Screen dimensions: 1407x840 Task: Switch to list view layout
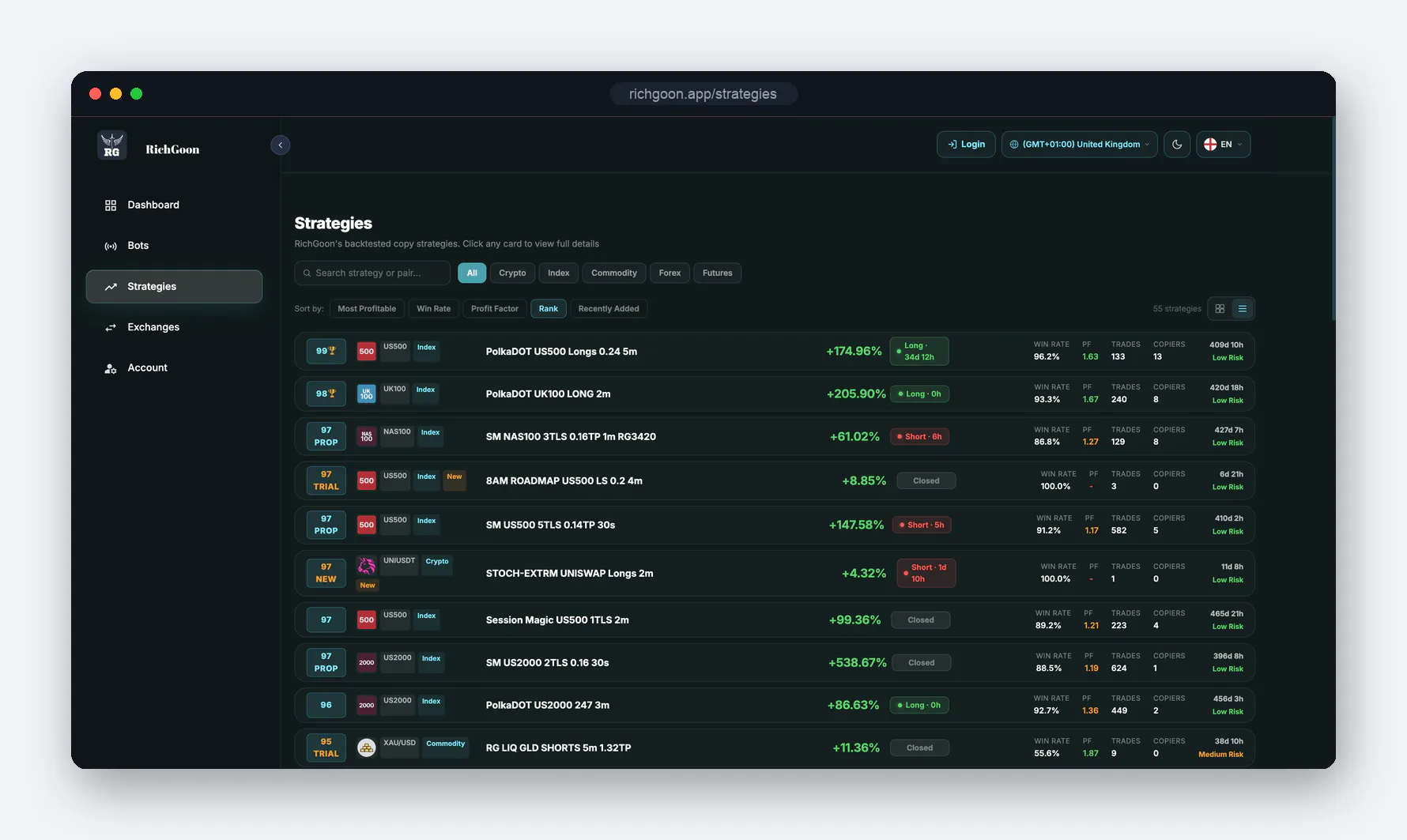point(1243,309)
